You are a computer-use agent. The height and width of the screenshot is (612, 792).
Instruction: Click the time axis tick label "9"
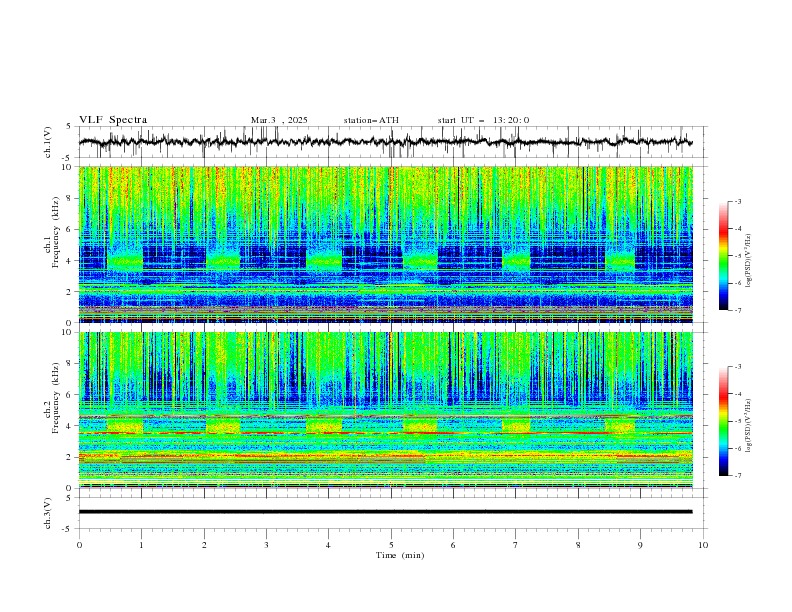click(640, 545)
